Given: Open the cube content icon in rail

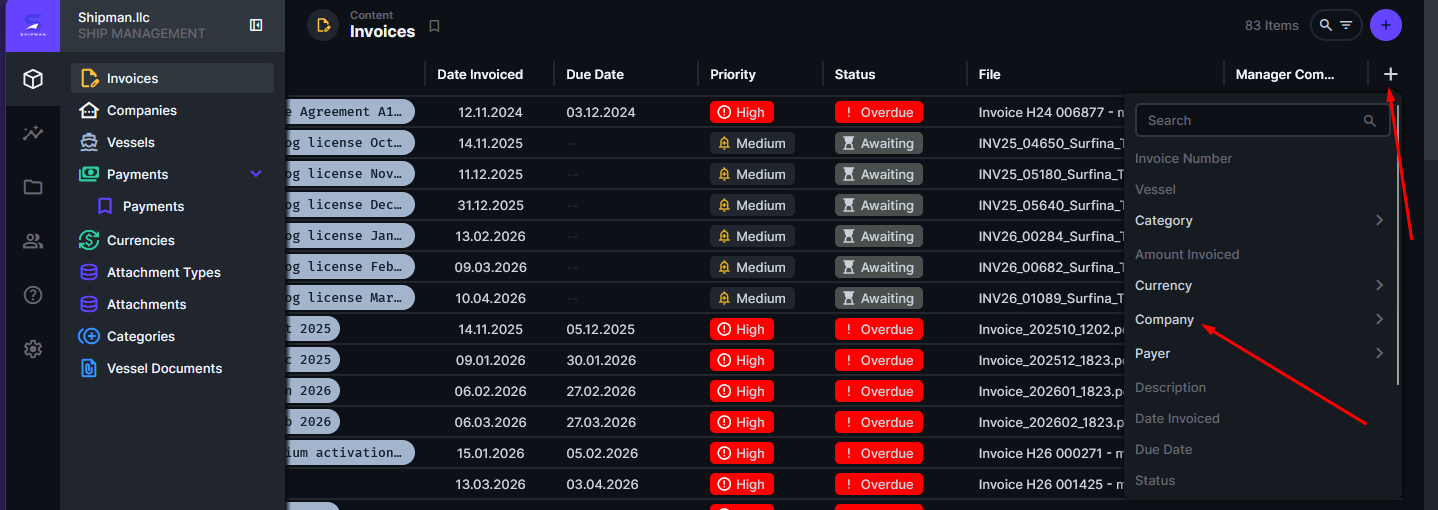Looking at the screenshot, I should coord(33,79).
